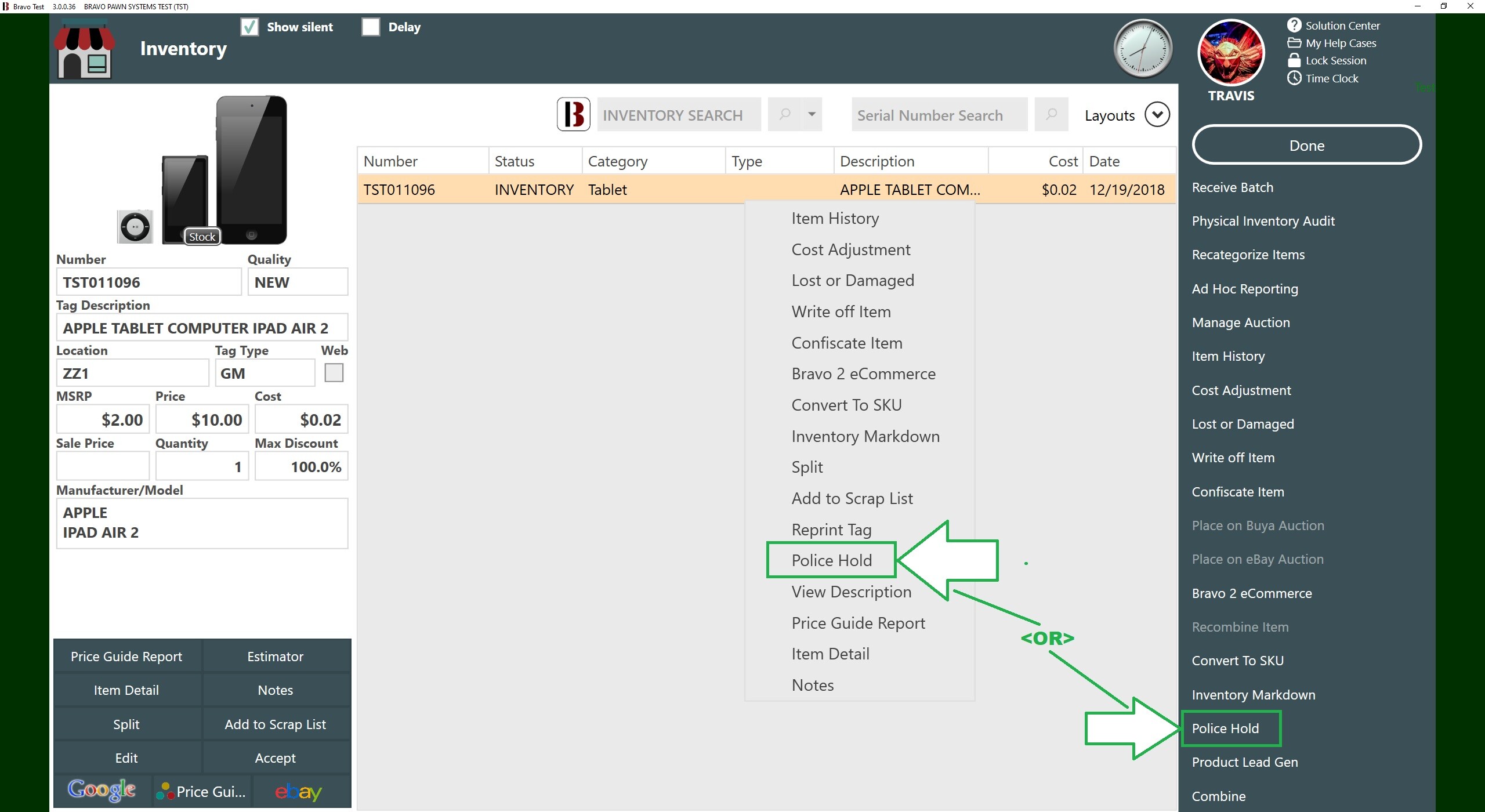Screen dimensions: 1485x812
Task: Choose Cost Adjustment in context menu
Action: coord(851,249)
